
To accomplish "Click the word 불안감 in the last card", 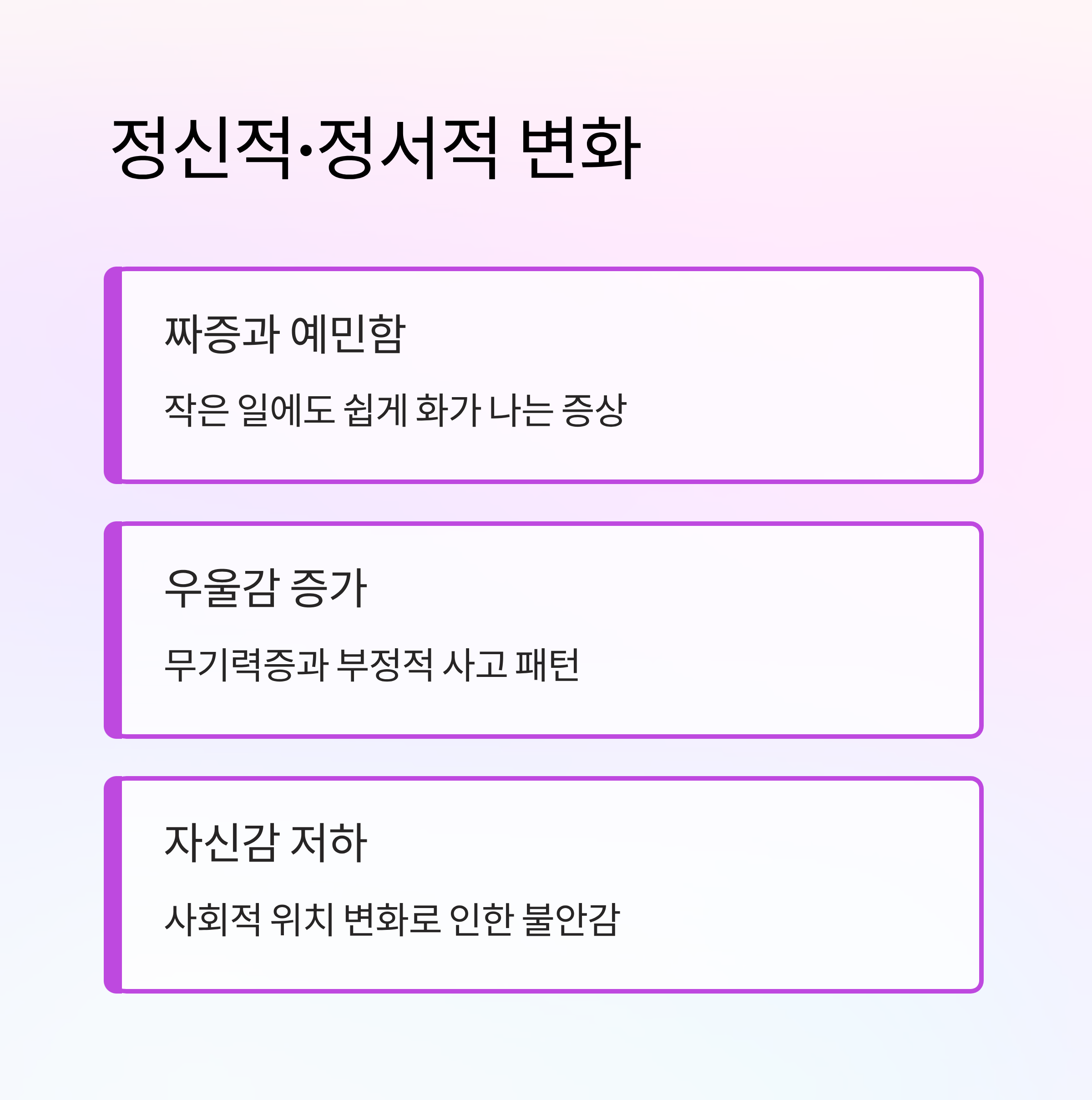I will point(571,919).
